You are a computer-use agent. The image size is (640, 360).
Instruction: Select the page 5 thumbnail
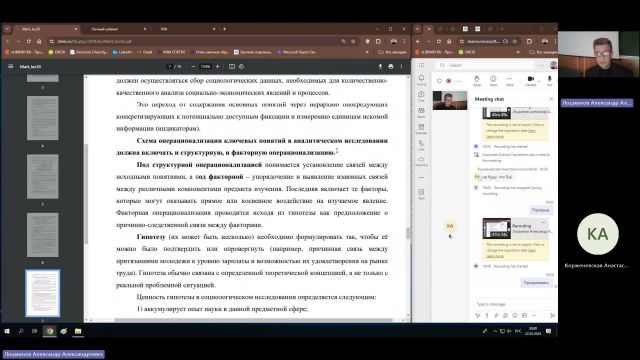[42, 176]
